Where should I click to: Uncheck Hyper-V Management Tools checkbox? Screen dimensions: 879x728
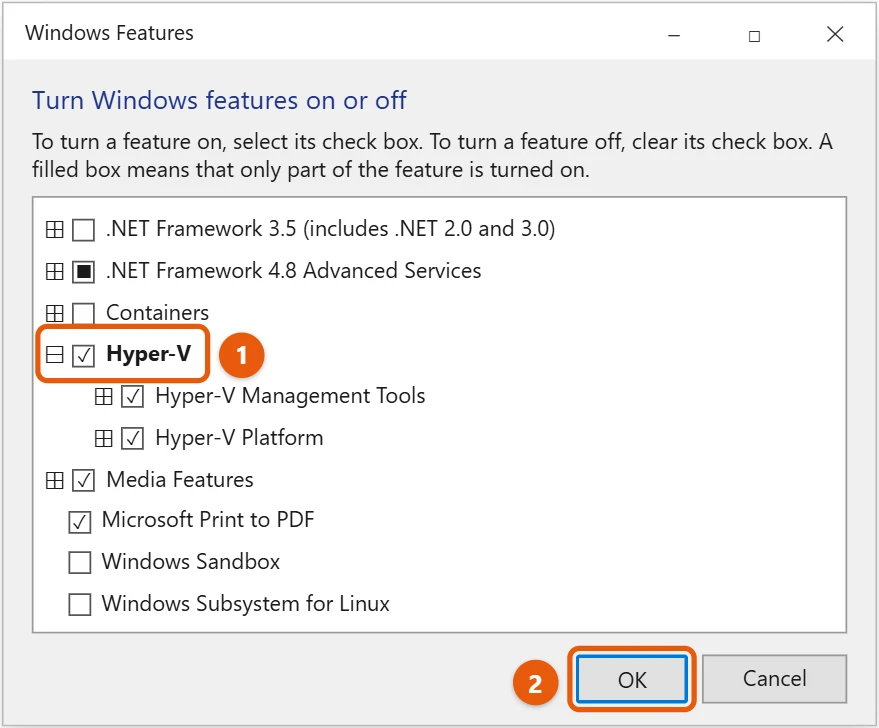[133, 397]
